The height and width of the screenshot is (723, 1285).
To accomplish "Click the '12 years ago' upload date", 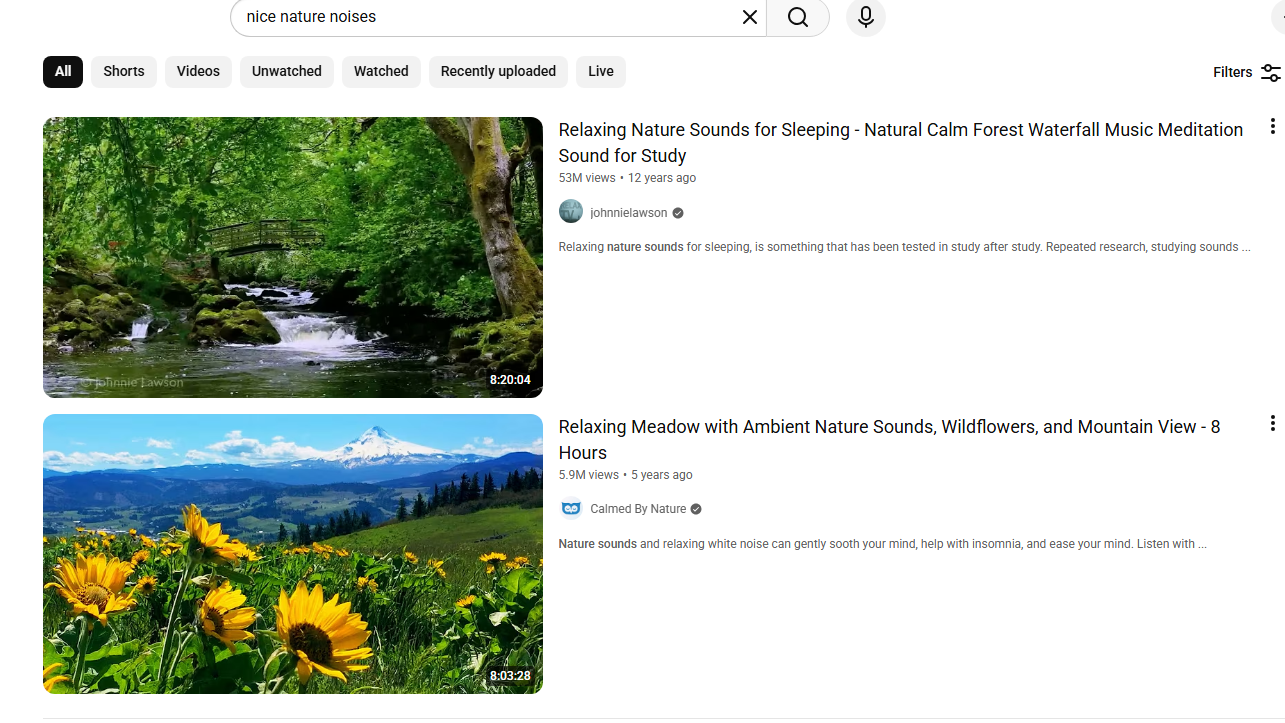I will coord(662,178).
